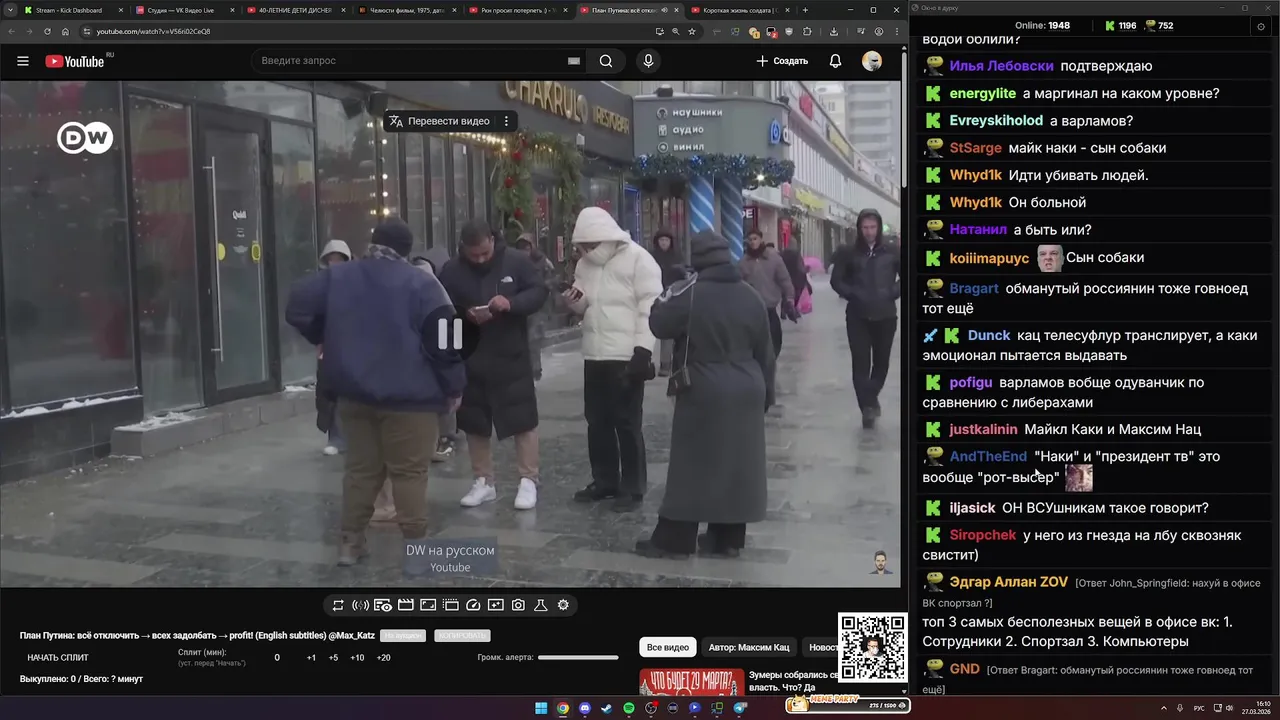Click the Создать create button
The width and height of the screenshot is (1280, 720).
(x=782, y=61)
